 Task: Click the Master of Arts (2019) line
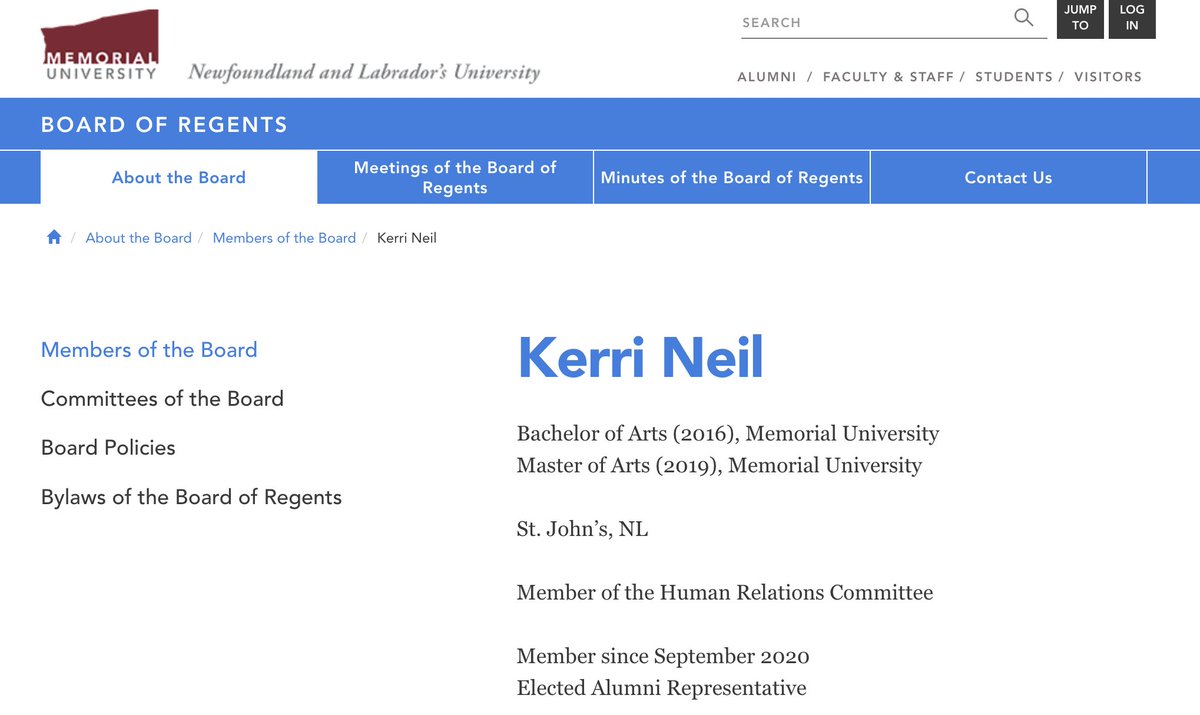pos(719,465)
